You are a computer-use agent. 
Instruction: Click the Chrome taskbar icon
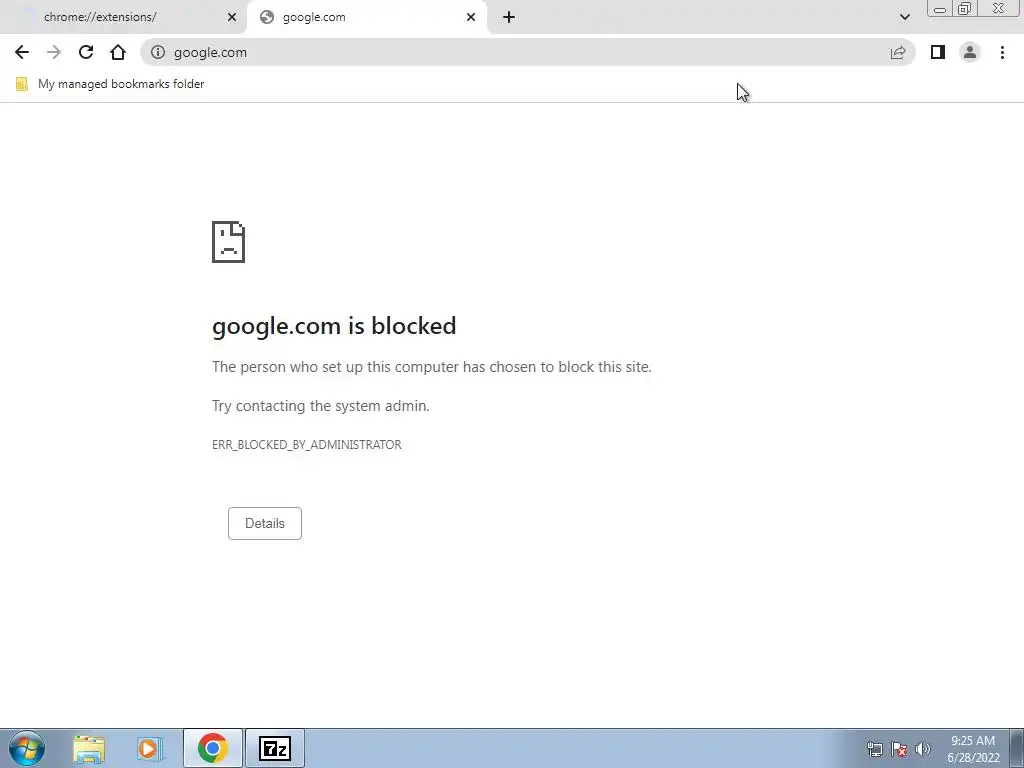pyautogui.click(x=213, y=748)
